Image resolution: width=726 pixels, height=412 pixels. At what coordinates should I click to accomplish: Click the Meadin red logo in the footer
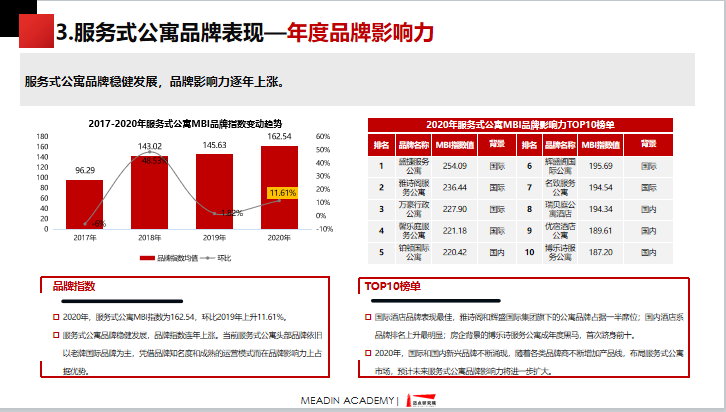[424, 401]
